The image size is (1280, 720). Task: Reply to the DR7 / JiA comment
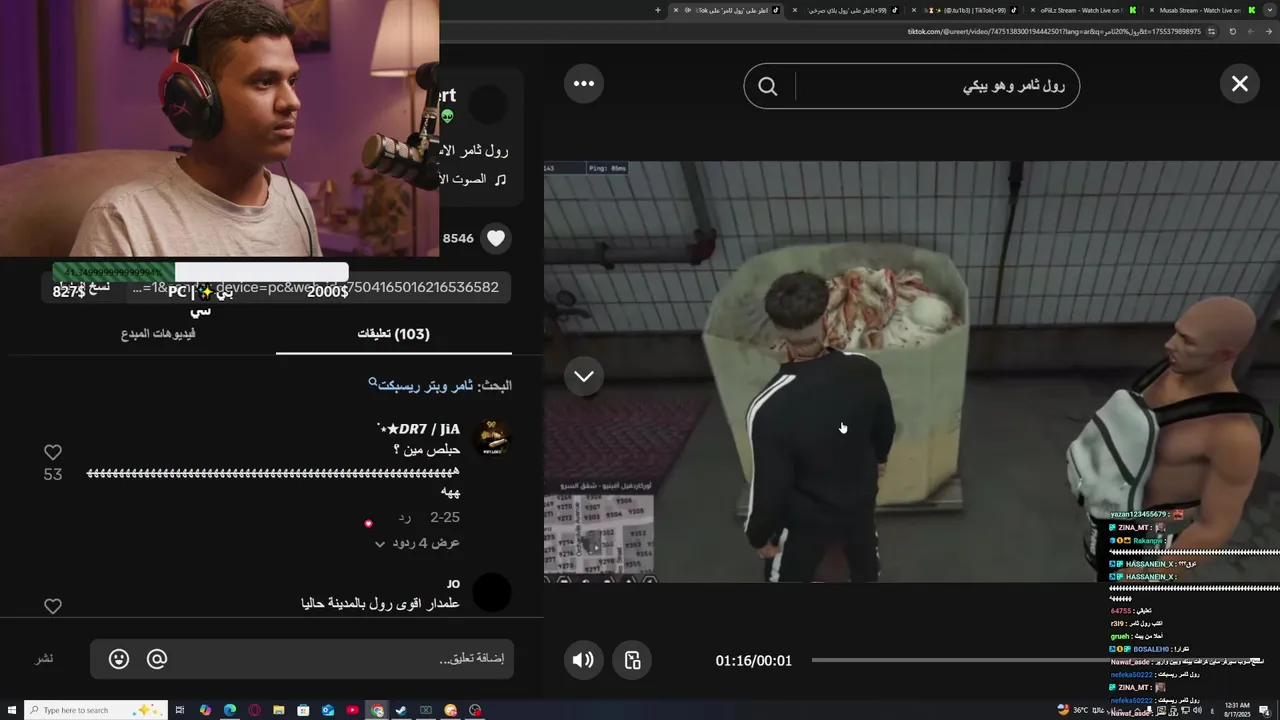pos(404,517)
